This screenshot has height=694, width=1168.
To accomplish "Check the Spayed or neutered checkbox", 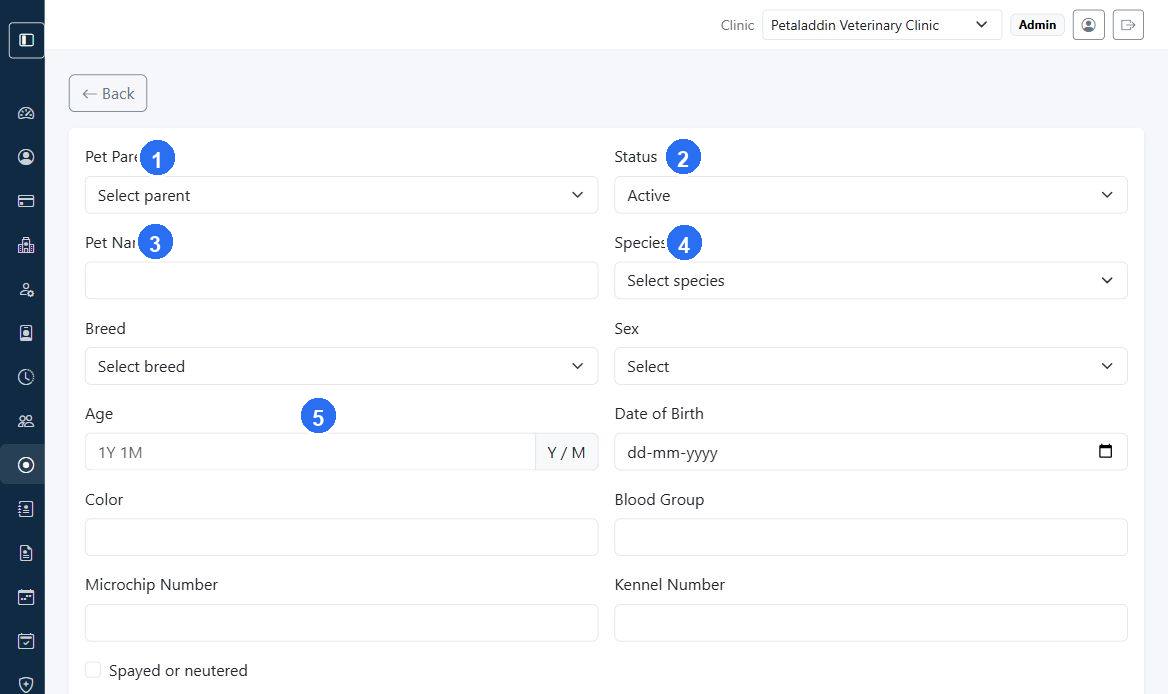I will coord(93,669).
